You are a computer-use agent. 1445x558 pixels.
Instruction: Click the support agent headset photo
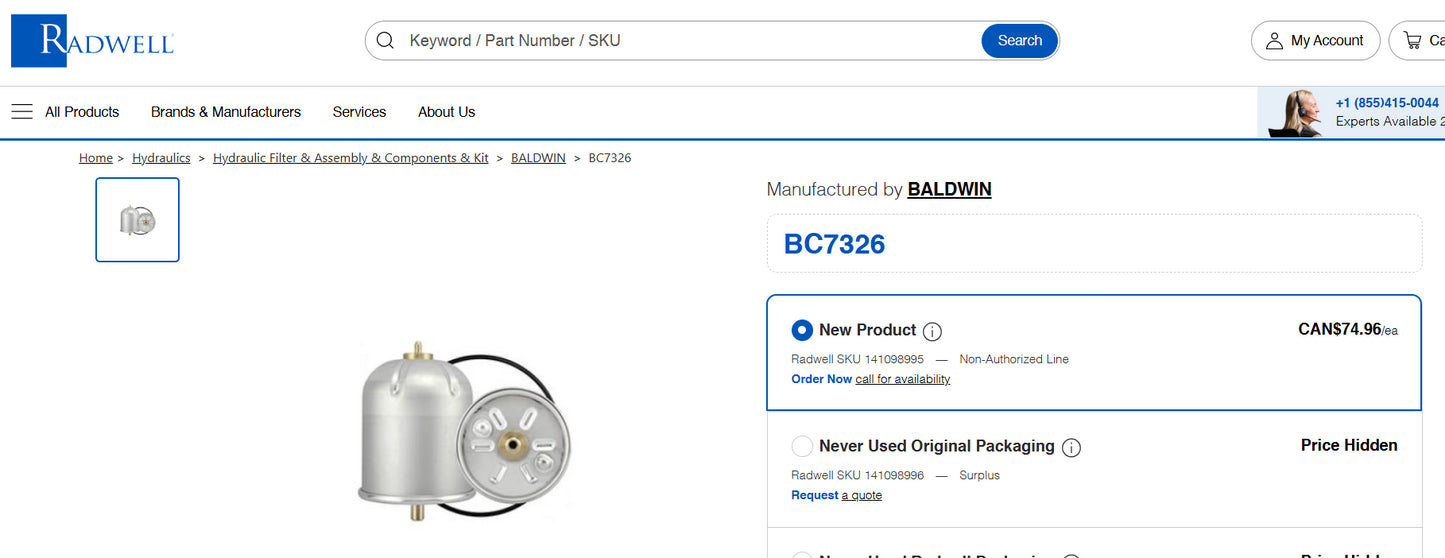1294,113
